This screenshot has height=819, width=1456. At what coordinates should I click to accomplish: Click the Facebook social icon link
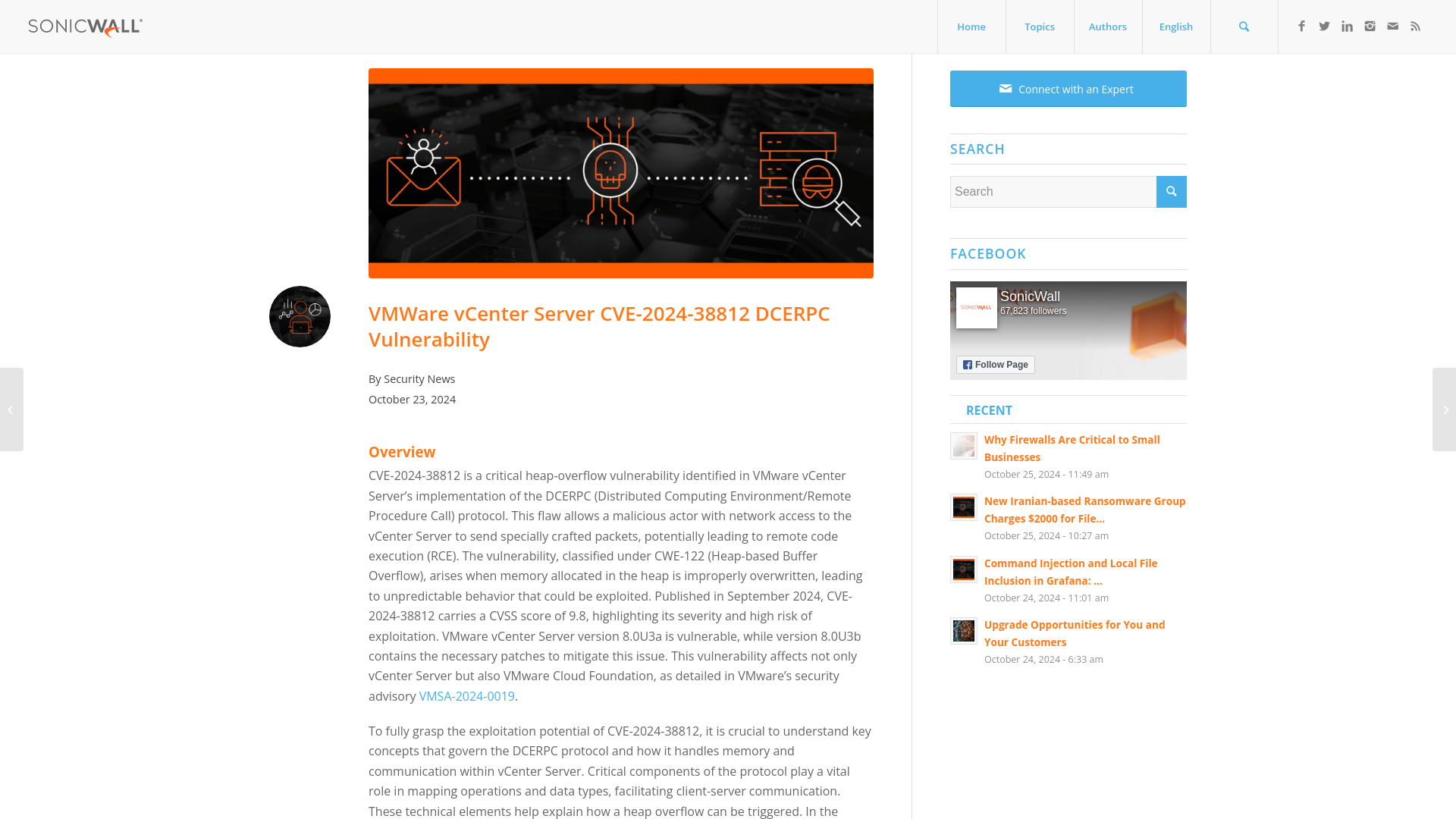pos(1301,25)
